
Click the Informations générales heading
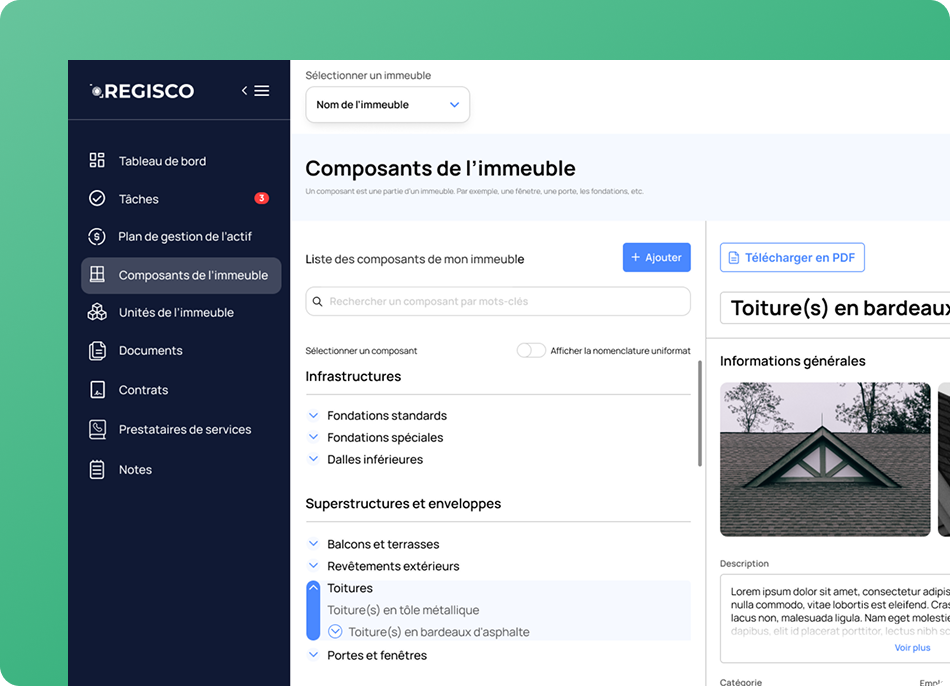tap(792, 361)
